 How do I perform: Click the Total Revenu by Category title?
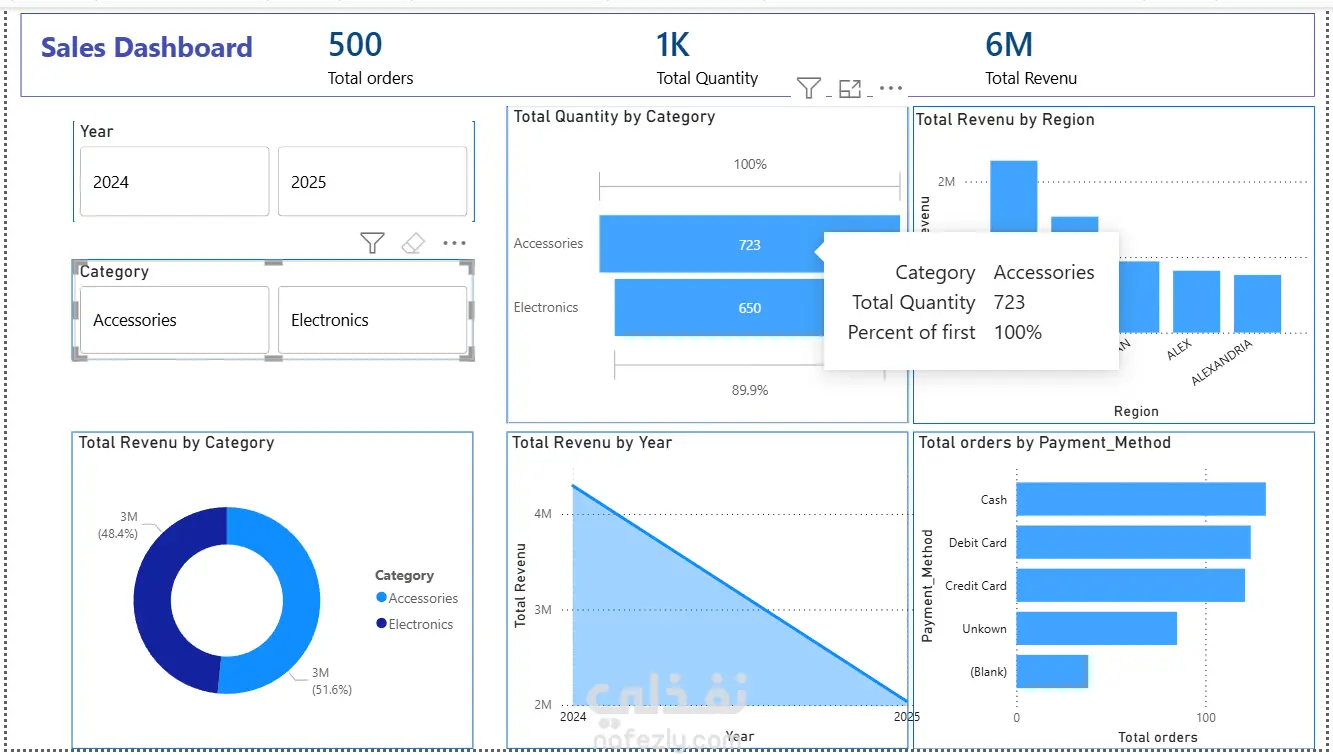pos(176,443)
